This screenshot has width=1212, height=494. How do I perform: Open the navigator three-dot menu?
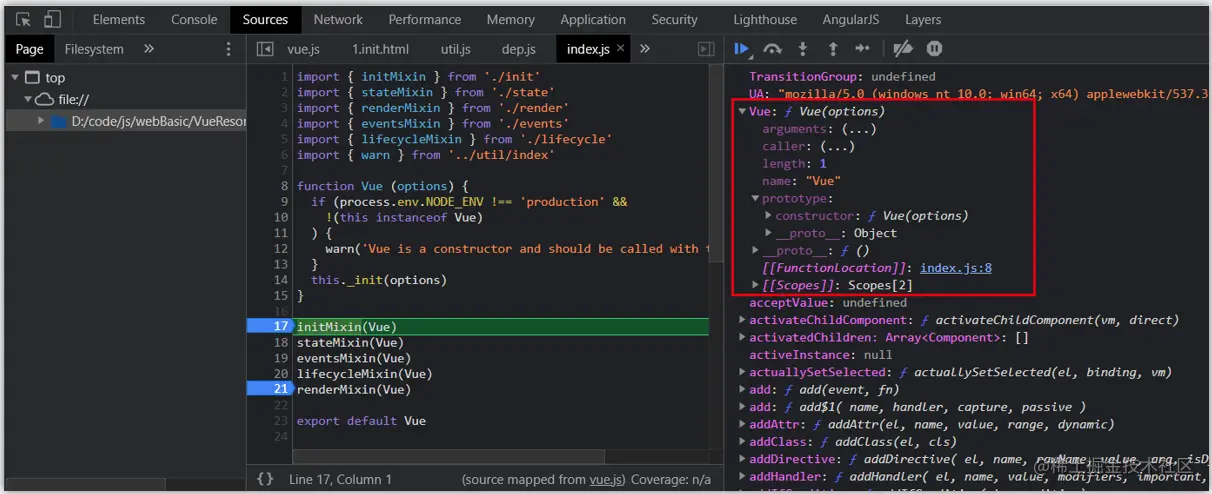tap(228, 49)
